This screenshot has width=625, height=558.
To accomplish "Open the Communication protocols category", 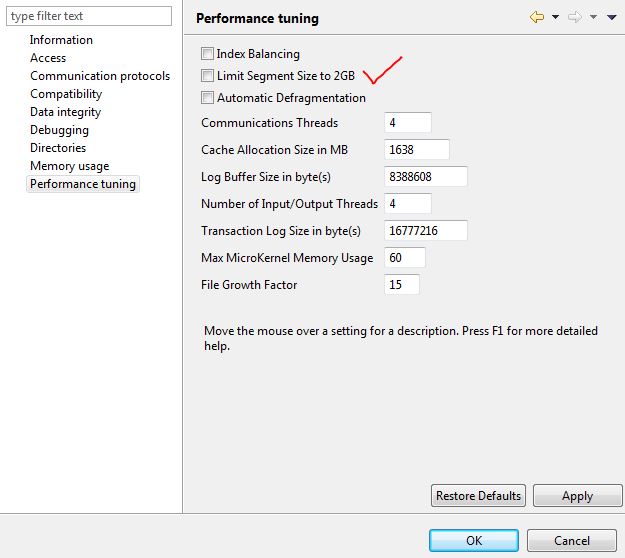I will pos(100,76).
